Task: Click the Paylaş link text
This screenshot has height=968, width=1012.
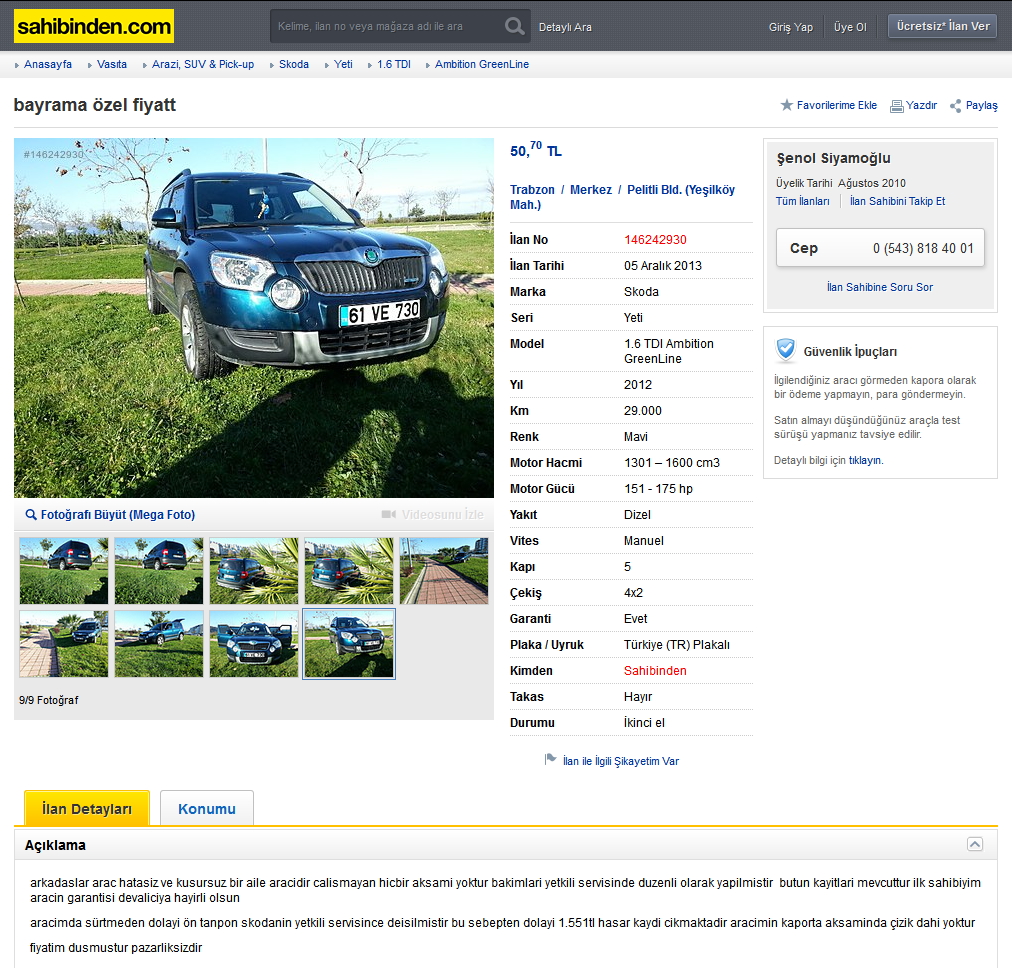Action: tap(982, 105)
